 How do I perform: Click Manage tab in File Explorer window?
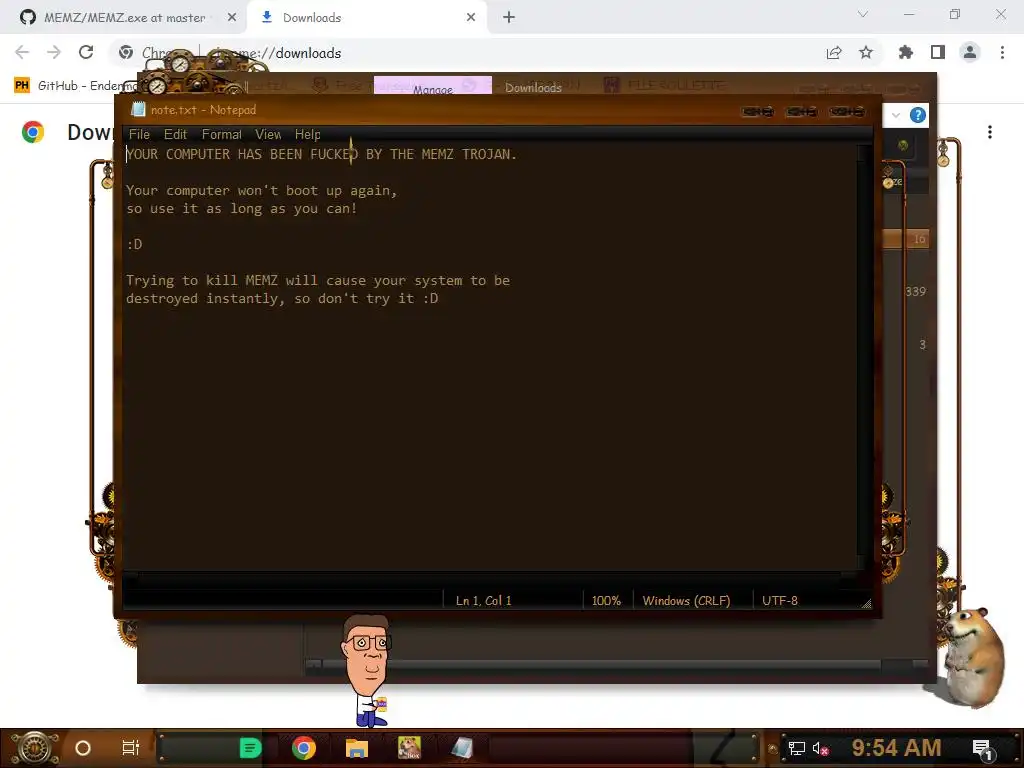pyautogui.click(x=432, y=86)
